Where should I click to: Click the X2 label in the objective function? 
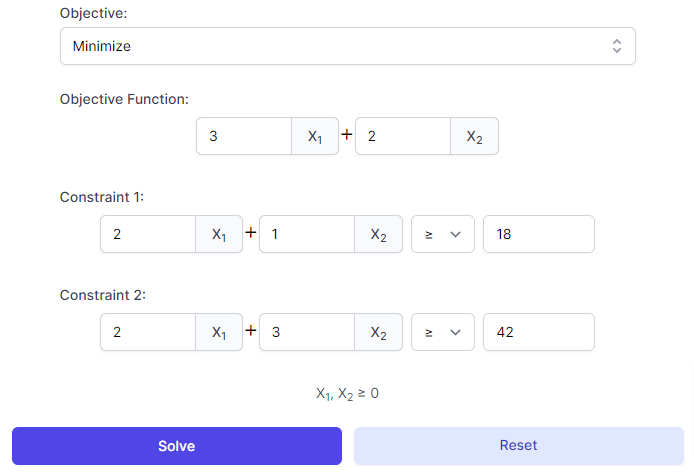(x=474, y=136)
